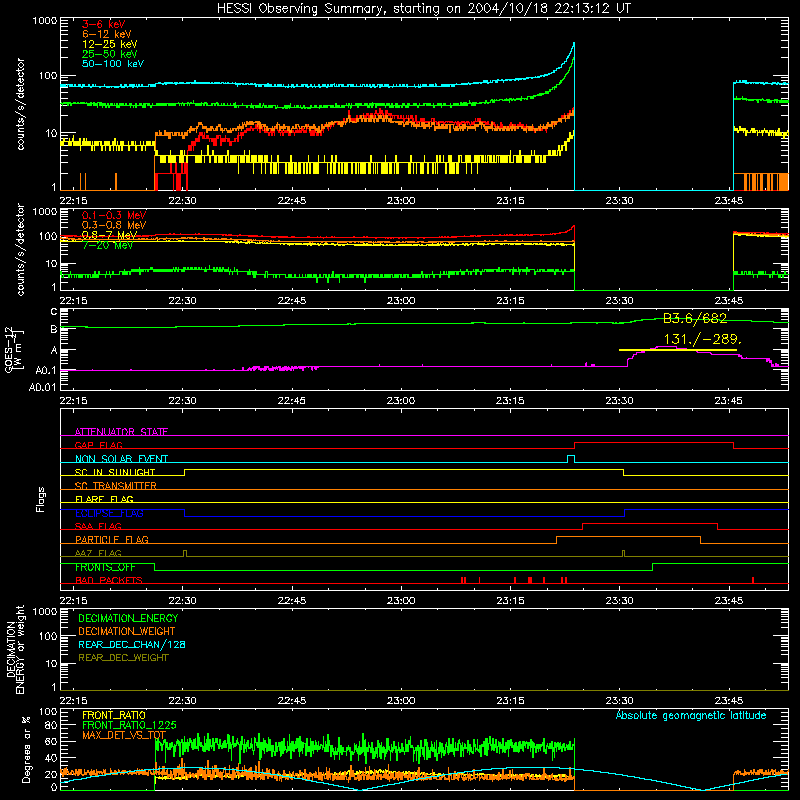
Task: Click the SC_TRANSMITTER flag label
Action: click(115, 486)
